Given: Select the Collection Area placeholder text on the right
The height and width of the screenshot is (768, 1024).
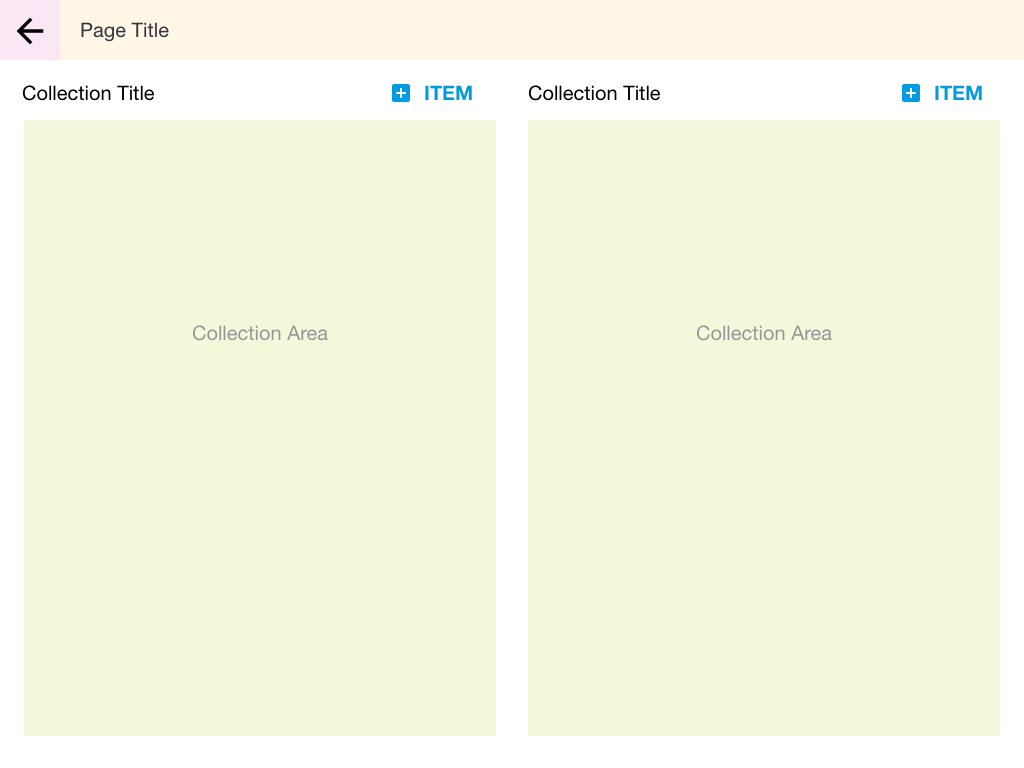Looking at the screenshot, I should tap(764, 333).
